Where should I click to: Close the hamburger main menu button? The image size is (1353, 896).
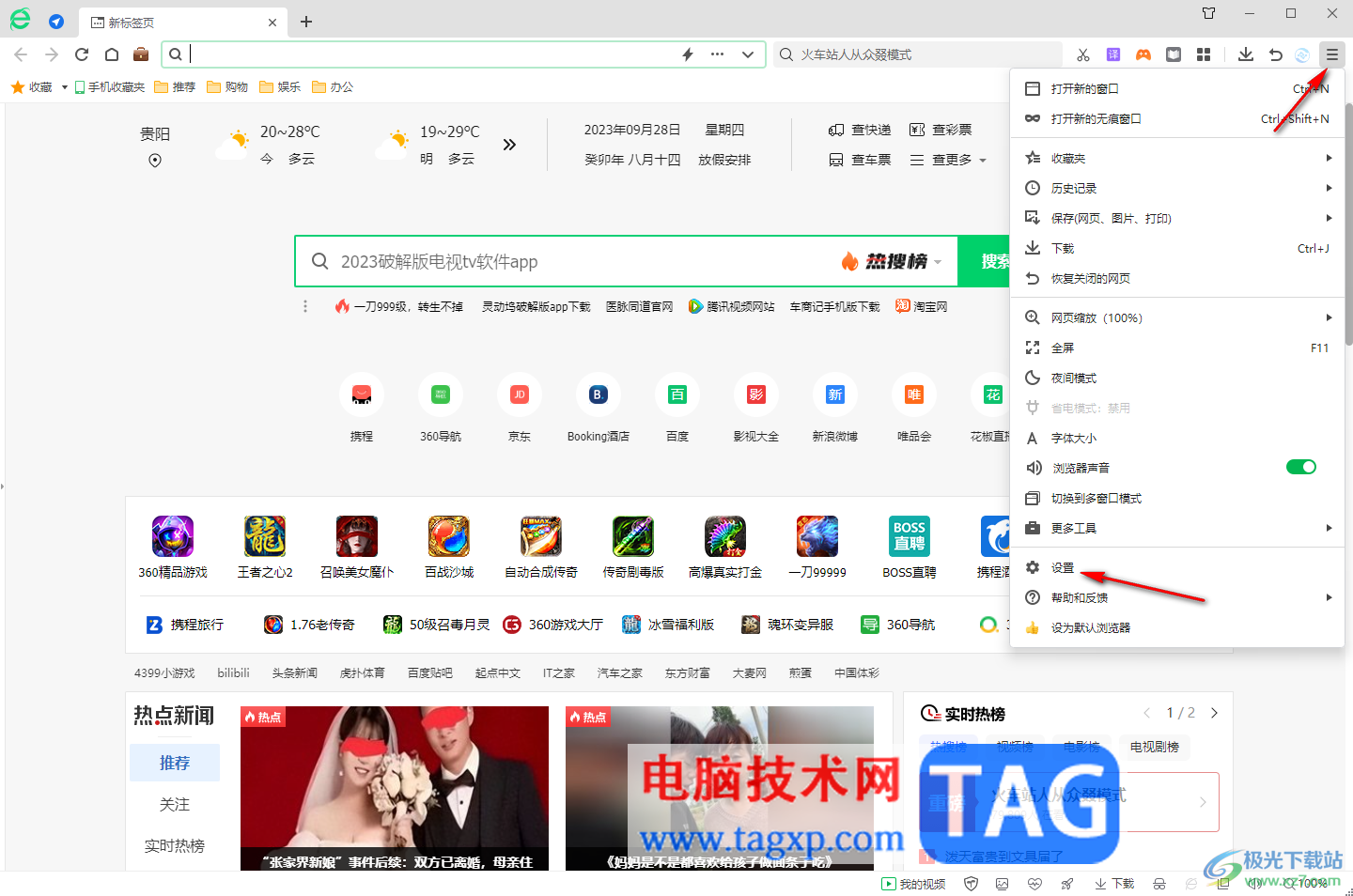coord(1332,54)
